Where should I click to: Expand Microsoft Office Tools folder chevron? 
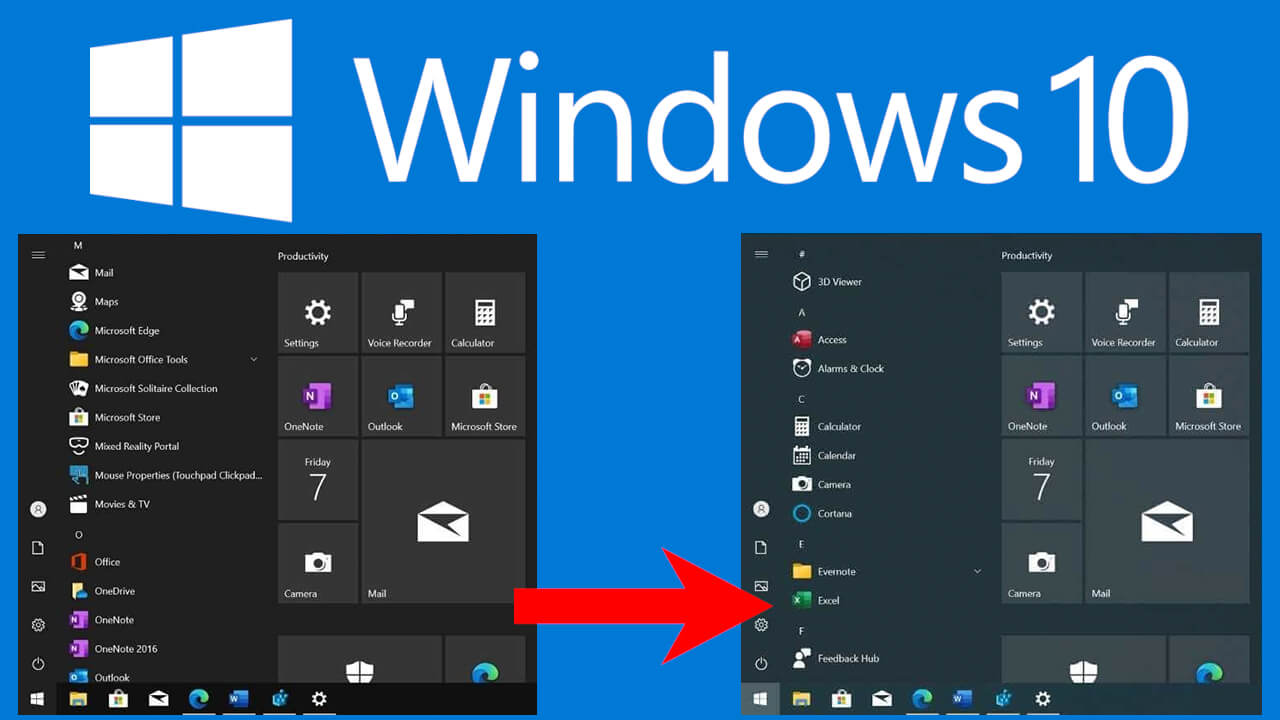point(254,360)
